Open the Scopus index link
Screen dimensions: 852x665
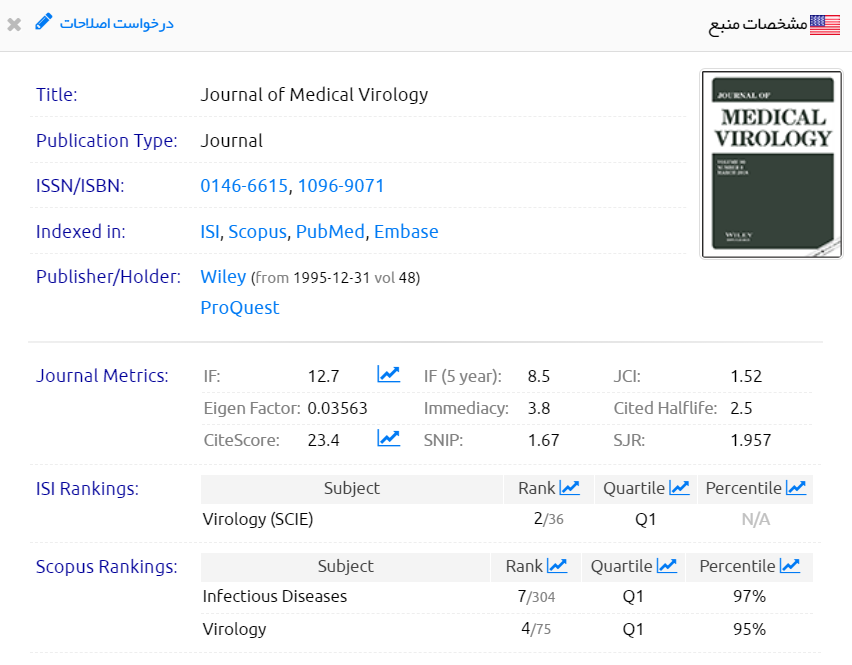click(257, 232)
